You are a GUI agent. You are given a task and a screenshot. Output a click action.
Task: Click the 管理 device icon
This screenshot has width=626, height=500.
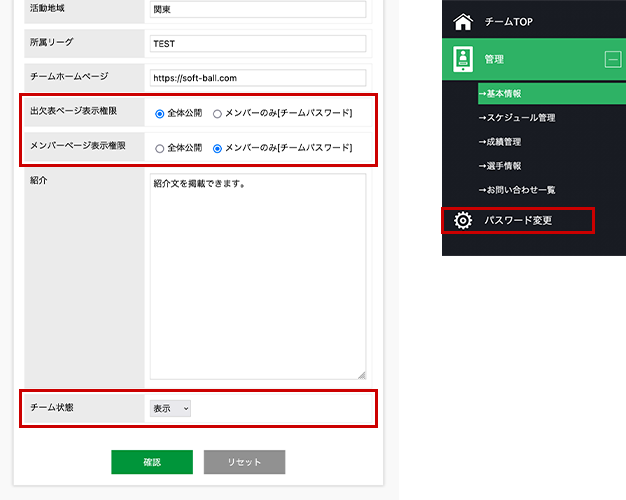(462, 60)
